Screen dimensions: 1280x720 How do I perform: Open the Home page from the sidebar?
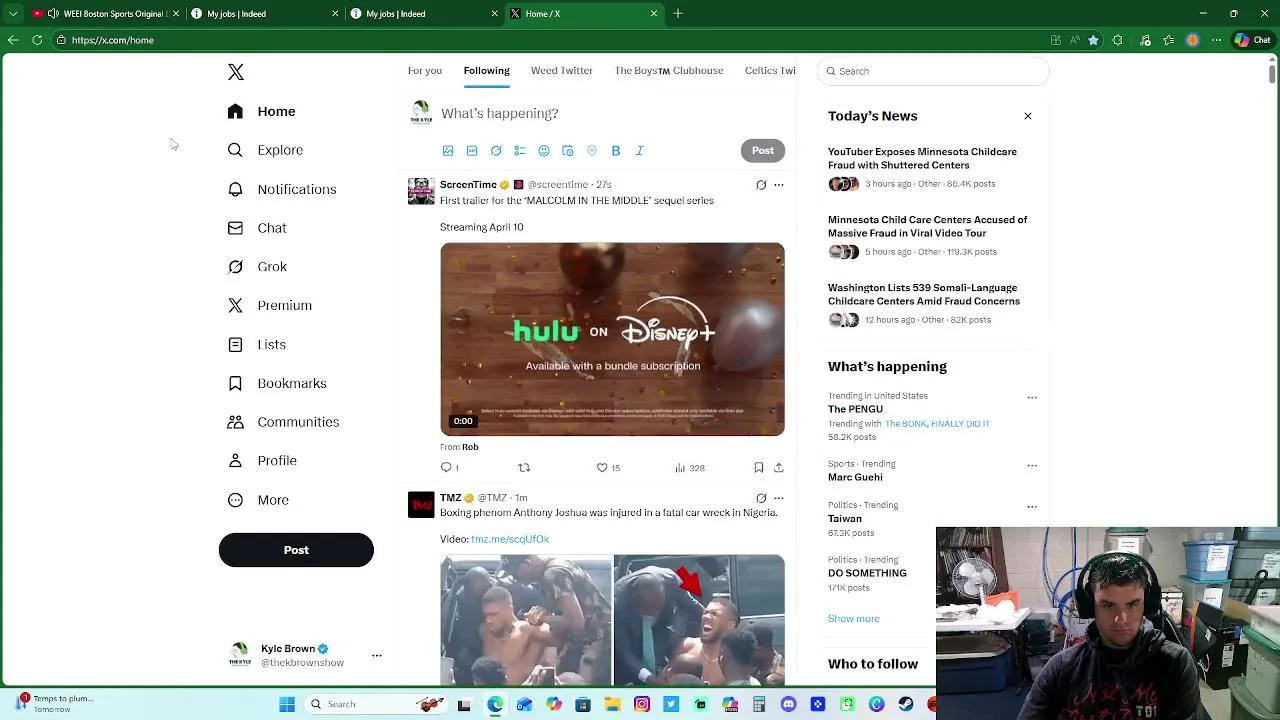261,111
